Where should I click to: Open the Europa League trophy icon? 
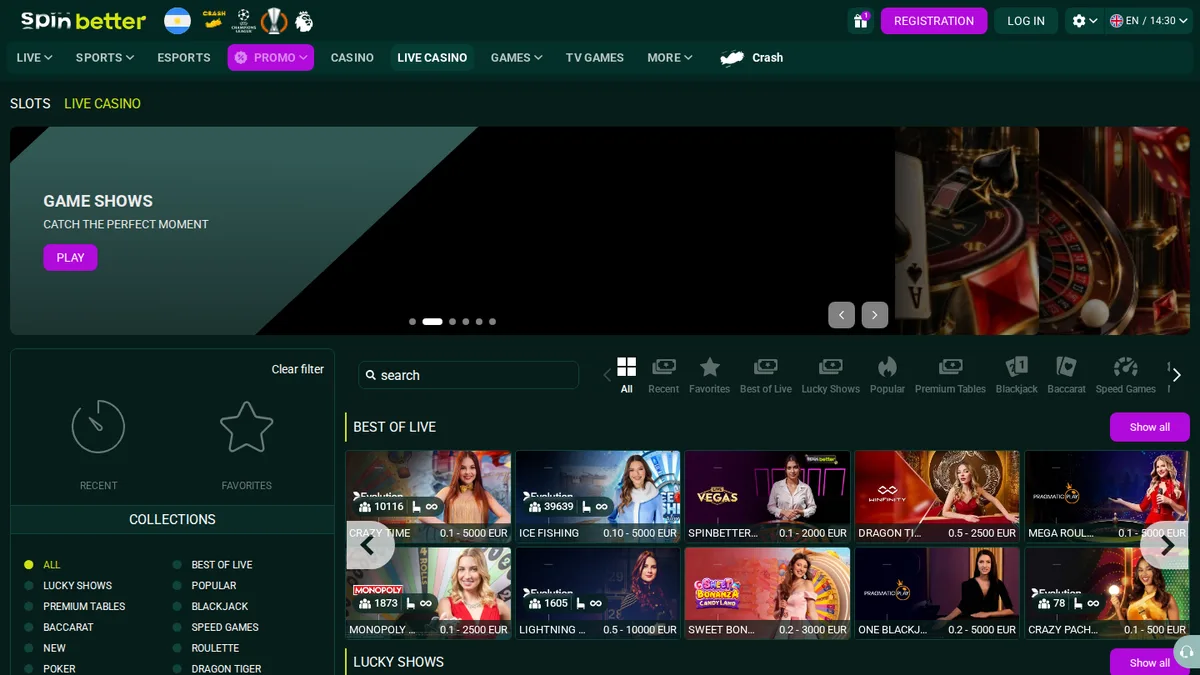(274, 20)
